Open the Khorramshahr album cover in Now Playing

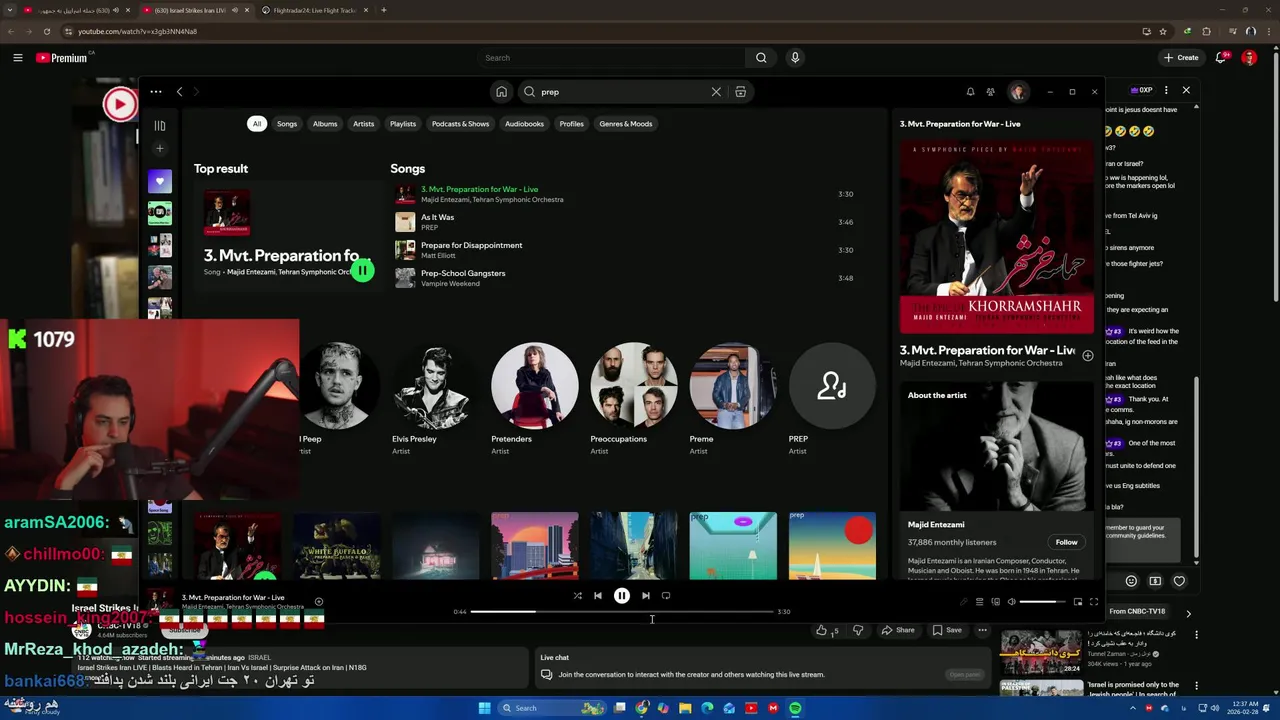click(x=997, y=236)
